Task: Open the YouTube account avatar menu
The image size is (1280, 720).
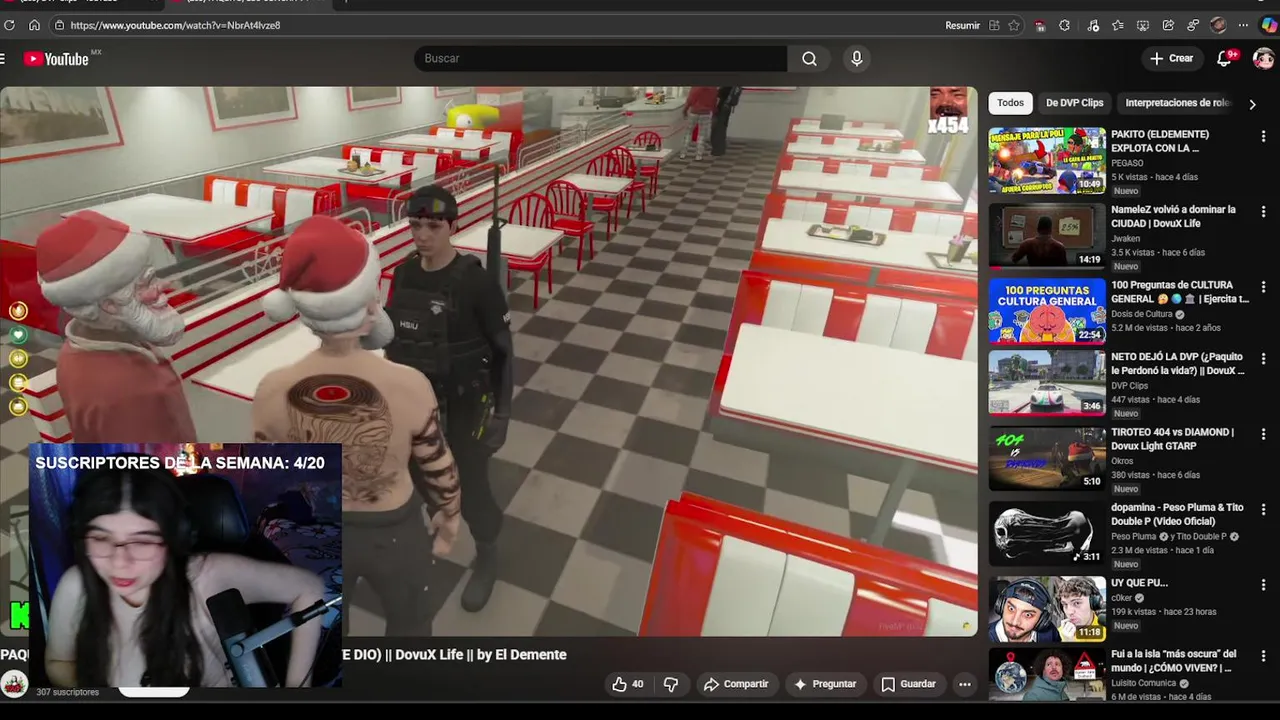Action: [x=1263, y=59]
